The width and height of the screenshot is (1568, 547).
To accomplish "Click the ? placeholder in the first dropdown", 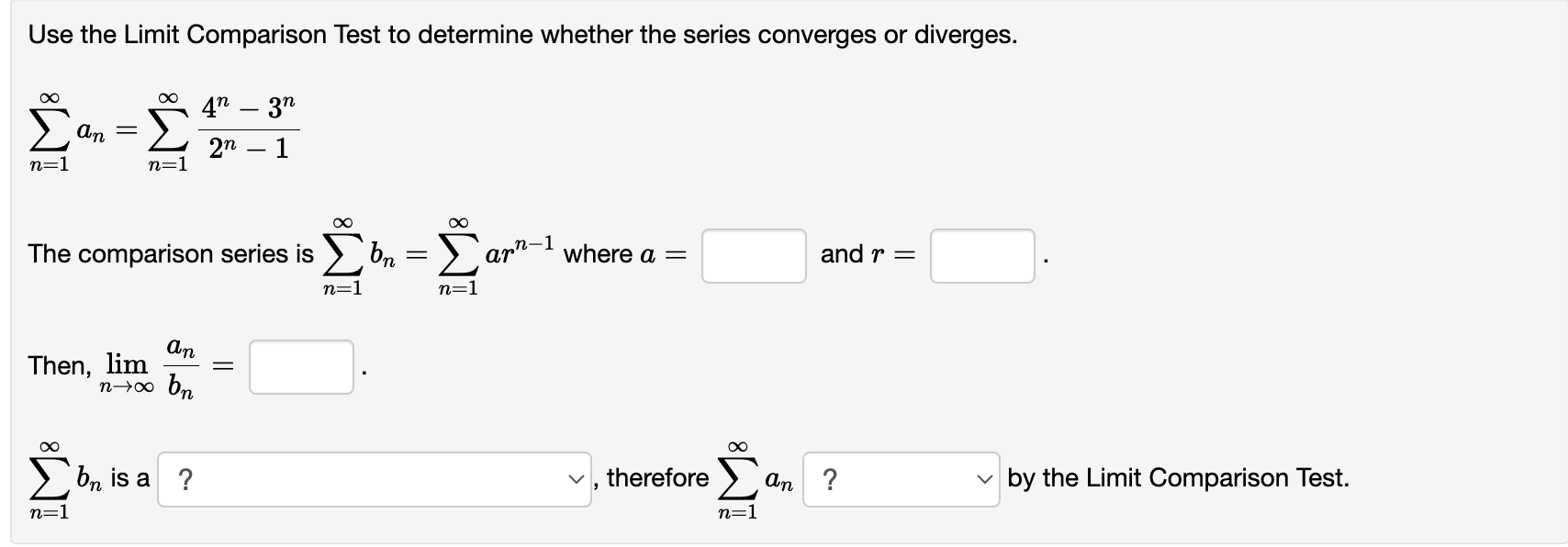I will click(184, 478).
